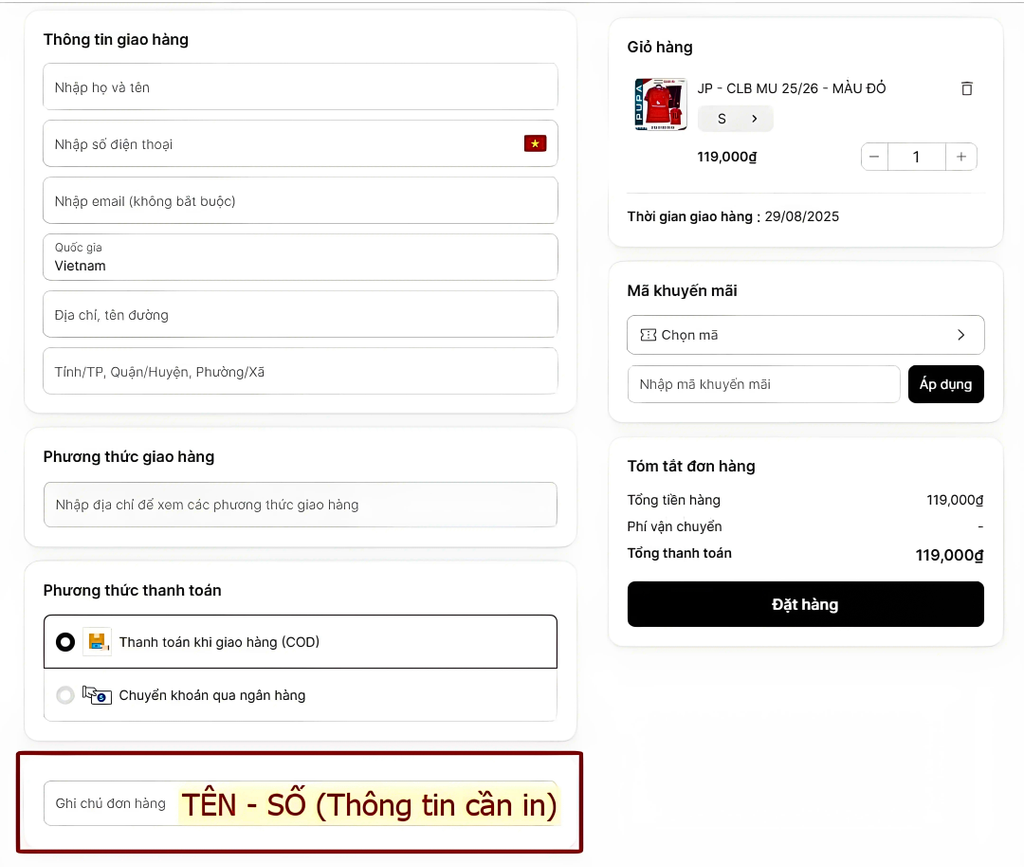Click the plus quantity button
The height and width of the screenshot is (867, 1024).
coord(961,157)
